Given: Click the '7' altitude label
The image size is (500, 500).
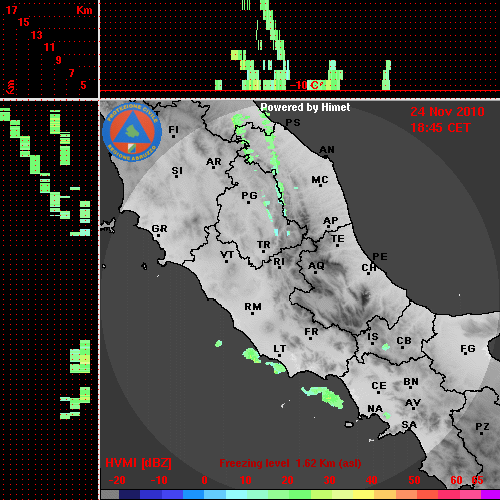Looking at the screenshot, I should 71,73.
